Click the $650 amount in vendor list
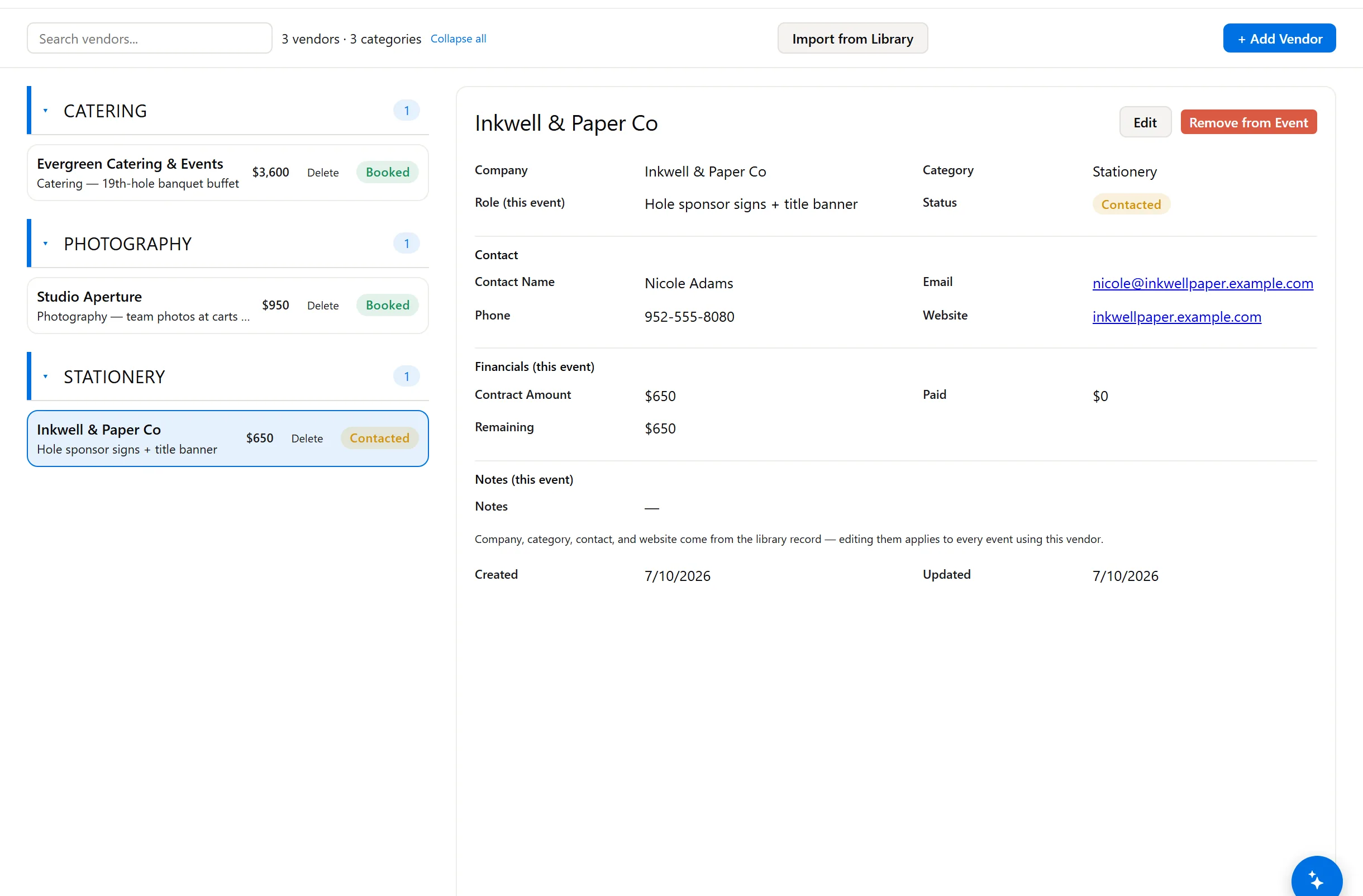This screenshot has height=896, width=1363. [259, 437]
